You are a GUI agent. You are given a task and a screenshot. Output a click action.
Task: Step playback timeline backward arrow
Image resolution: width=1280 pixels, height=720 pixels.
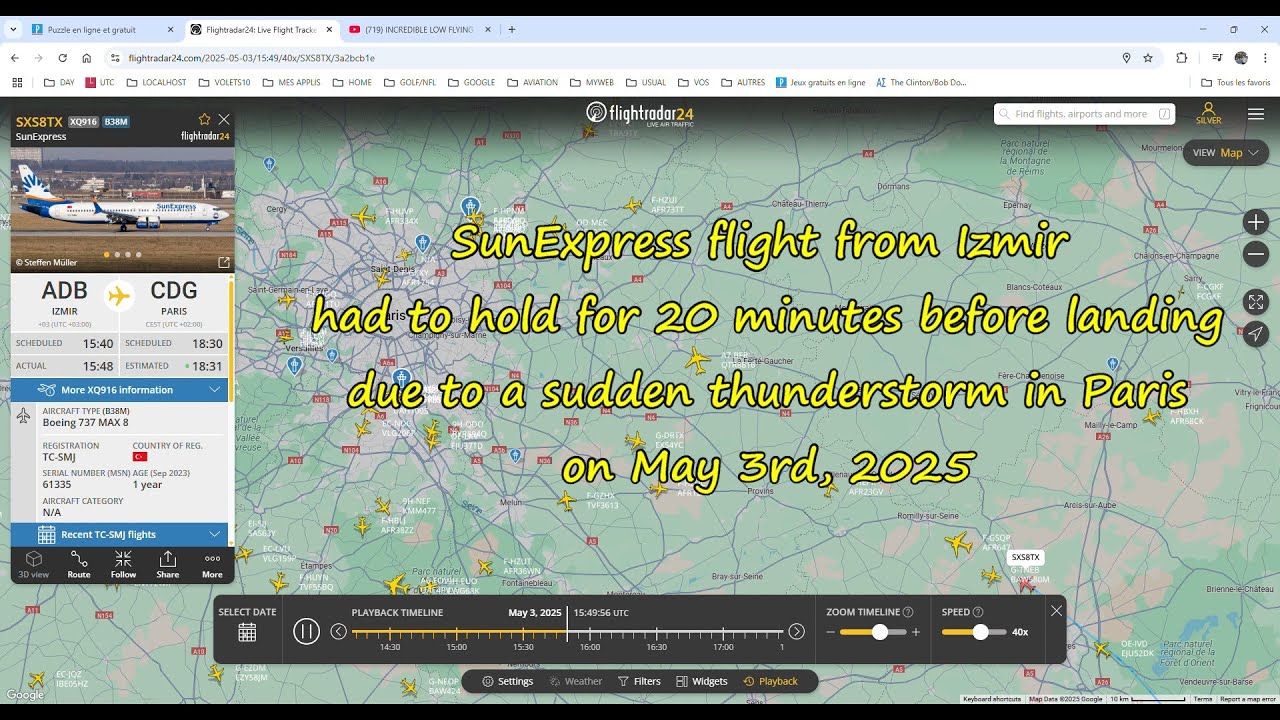[339, 631]
